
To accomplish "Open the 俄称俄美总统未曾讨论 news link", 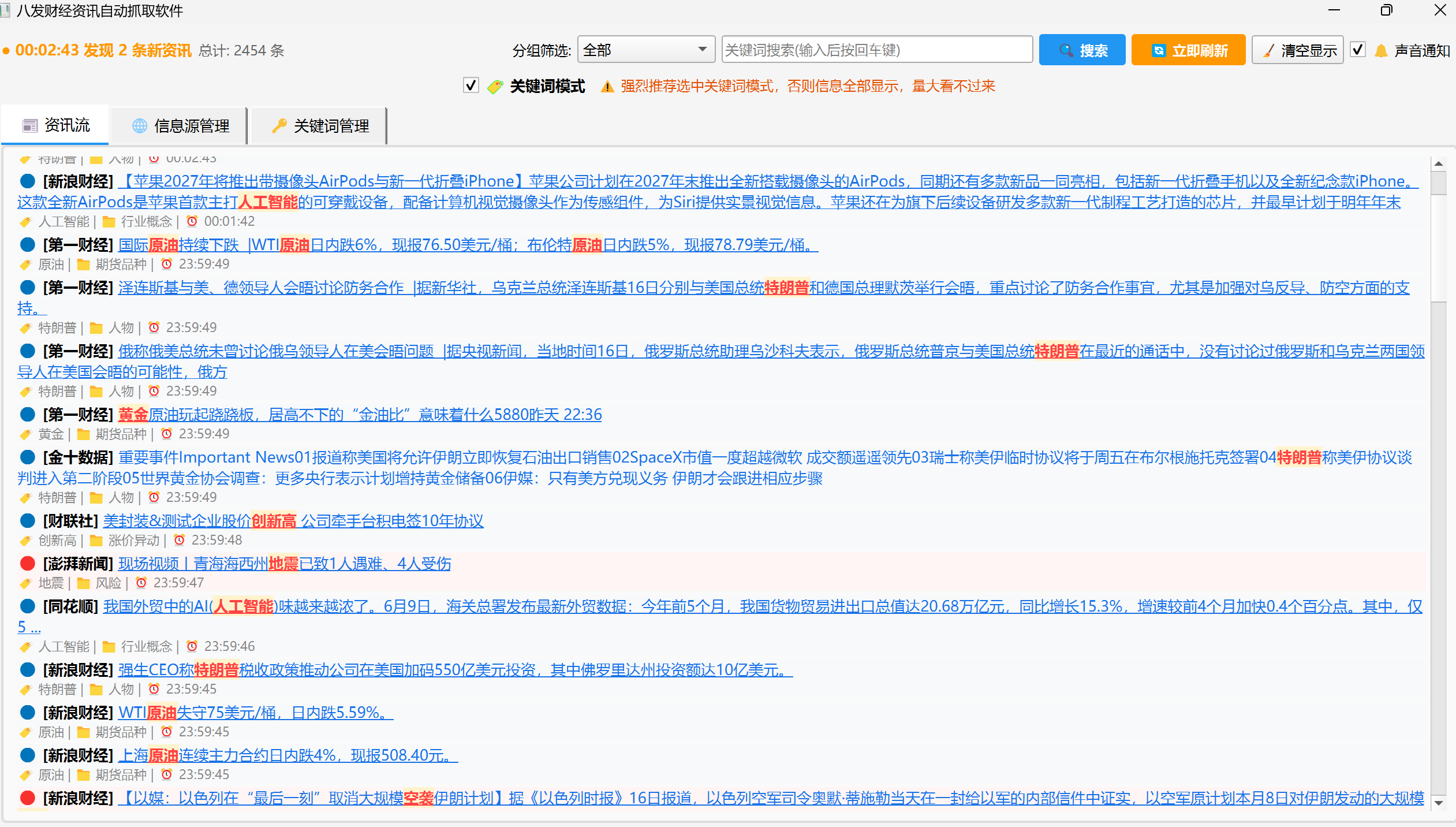I will pos(721,362).
